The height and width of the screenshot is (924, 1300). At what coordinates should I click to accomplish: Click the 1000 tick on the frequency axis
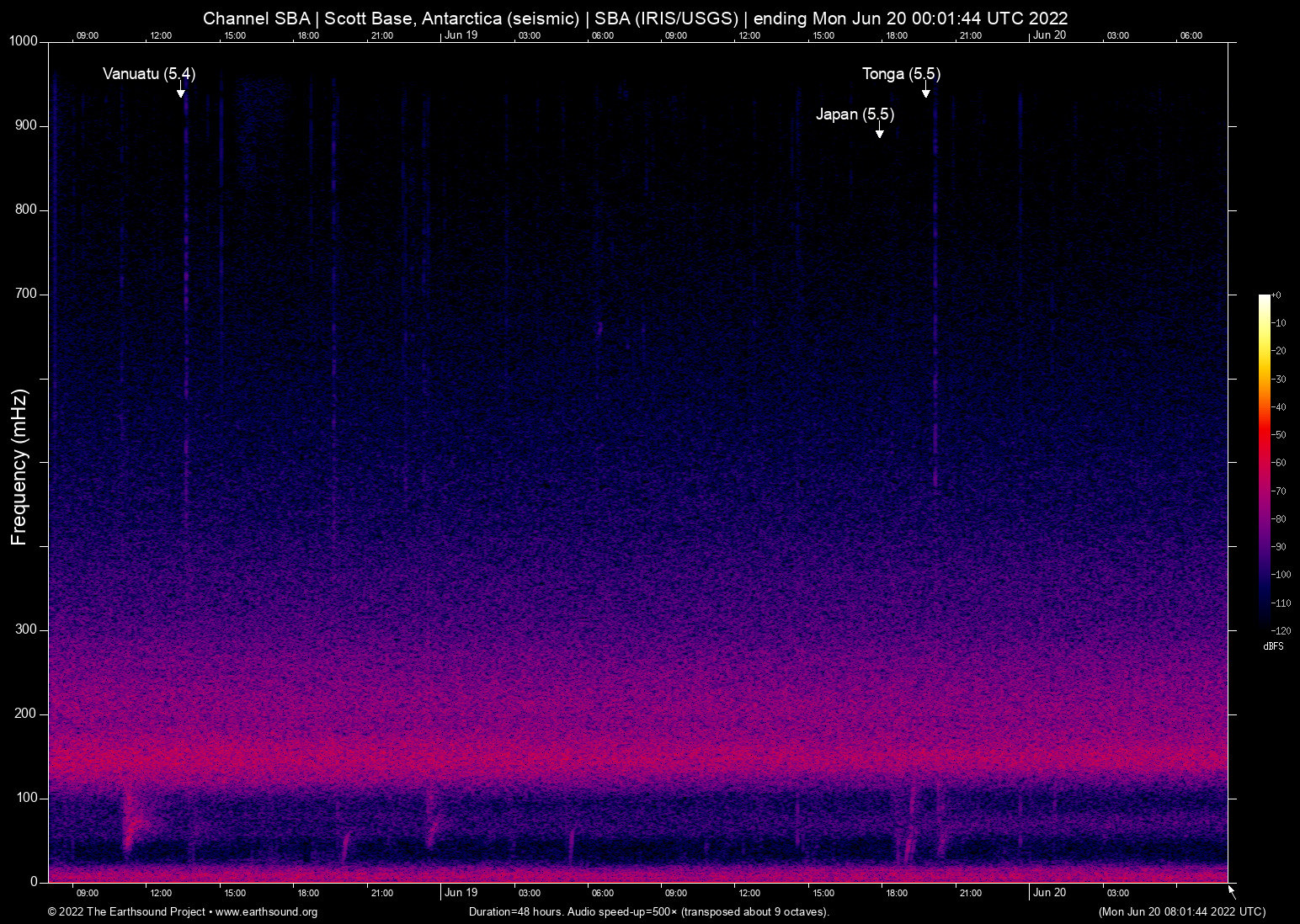(24, 41)
